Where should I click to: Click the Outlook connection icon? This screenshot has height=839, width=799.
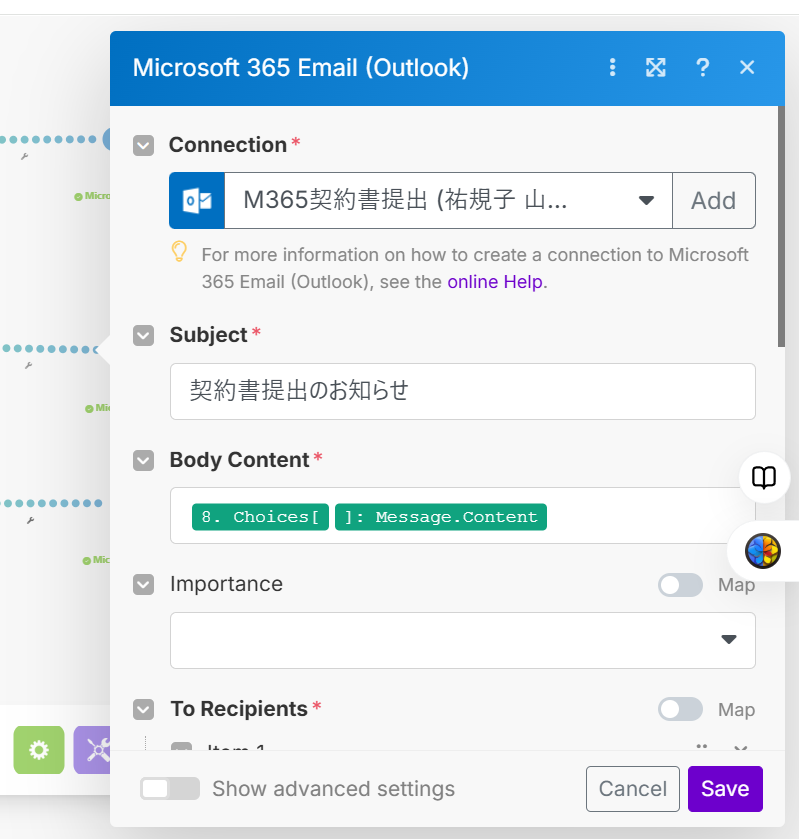click(x=197, y=201)
